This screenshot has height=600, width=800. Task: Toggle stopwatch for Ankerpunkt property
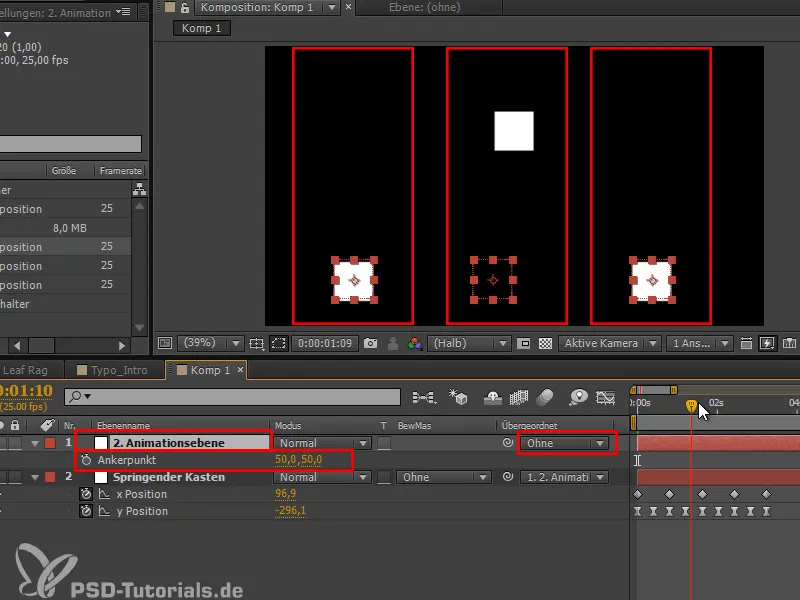tap(86, 460)
